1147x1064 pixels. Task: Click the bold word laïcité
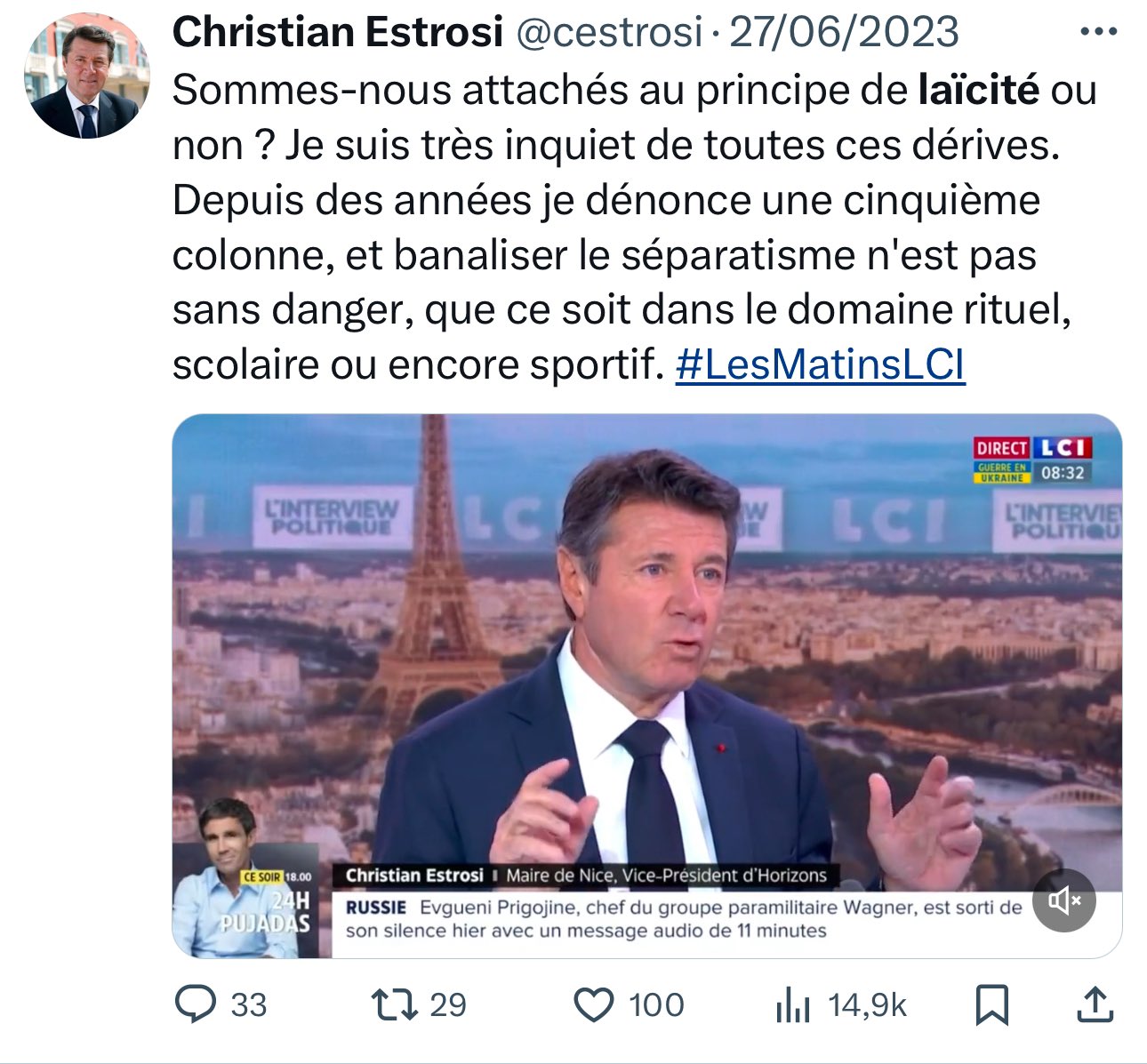[x=978, y=90]
